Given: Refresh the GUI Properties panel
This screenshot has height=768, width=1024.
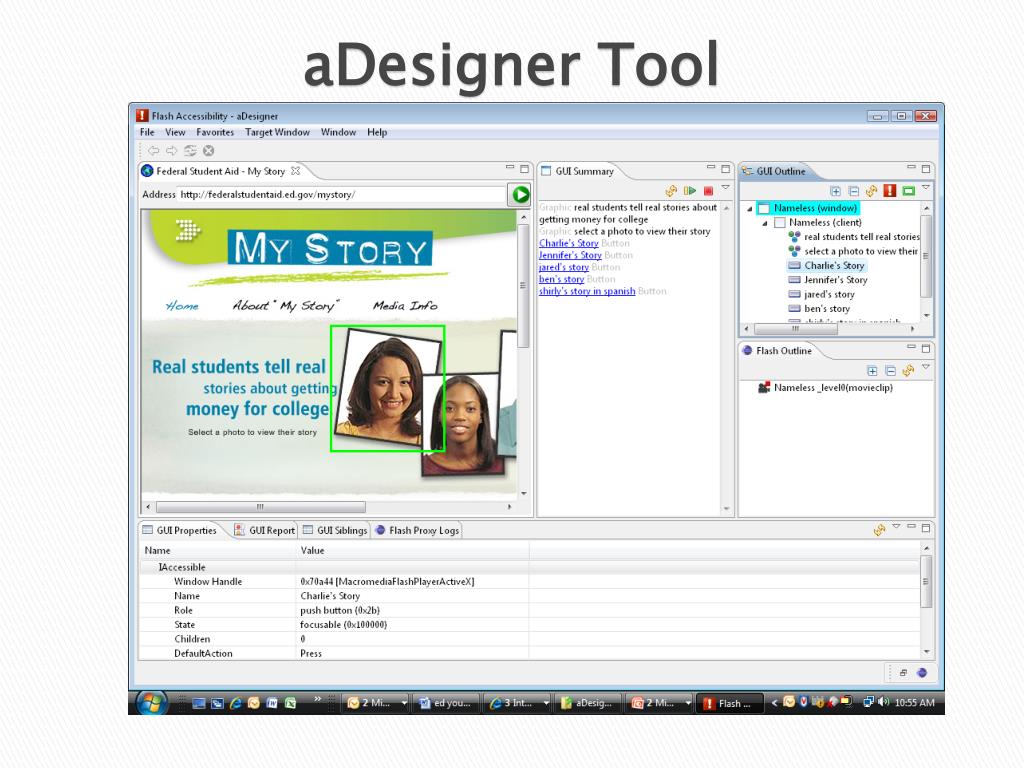Looking at the screenshot, I should tap(880, 530).
